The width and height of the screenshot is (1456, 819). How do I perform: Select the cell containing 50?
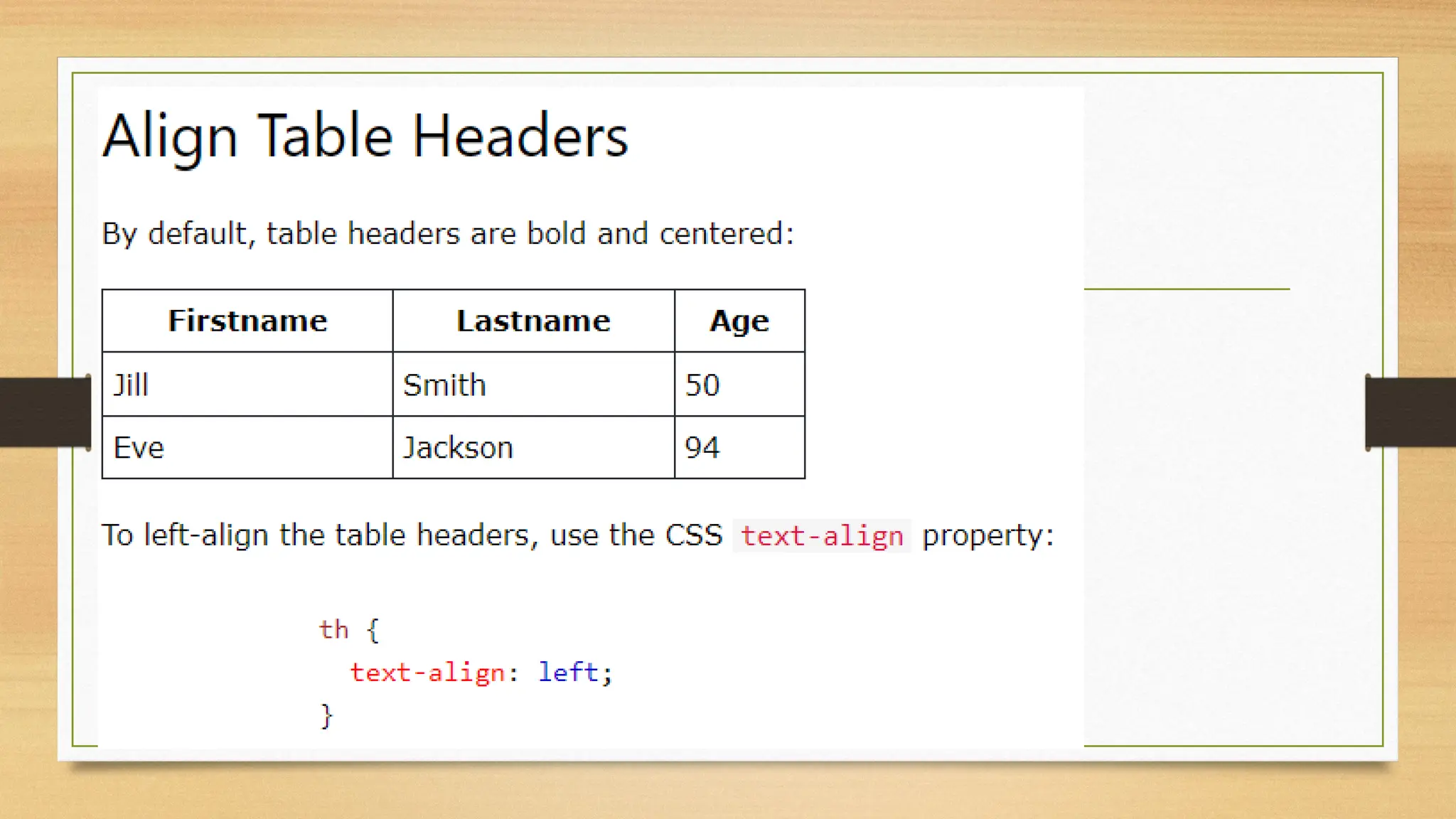702,385
